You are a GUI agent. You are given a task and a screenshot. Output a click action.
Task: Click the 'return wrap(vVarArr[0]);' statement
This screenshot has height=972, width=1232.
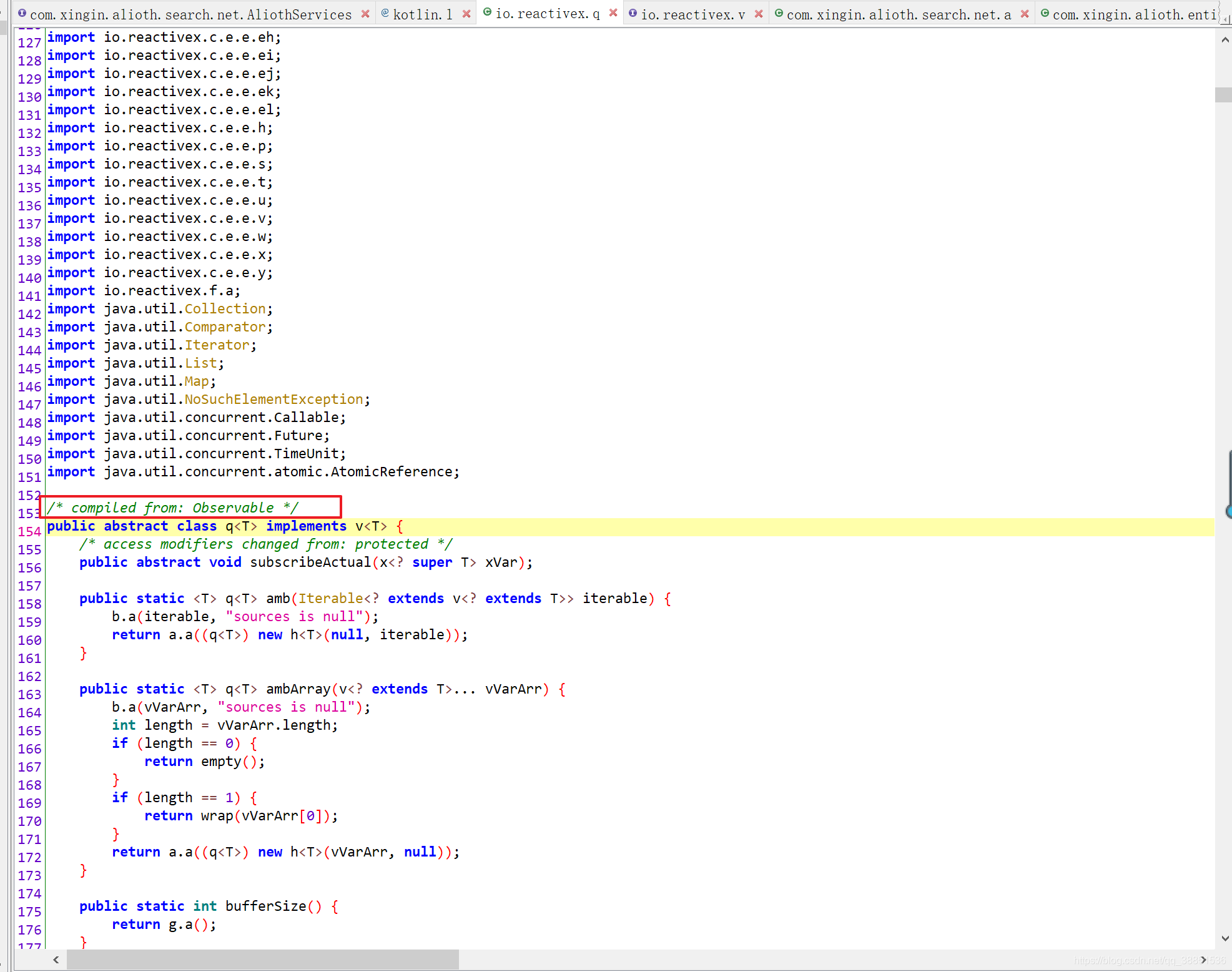click(x=241, y=816)
